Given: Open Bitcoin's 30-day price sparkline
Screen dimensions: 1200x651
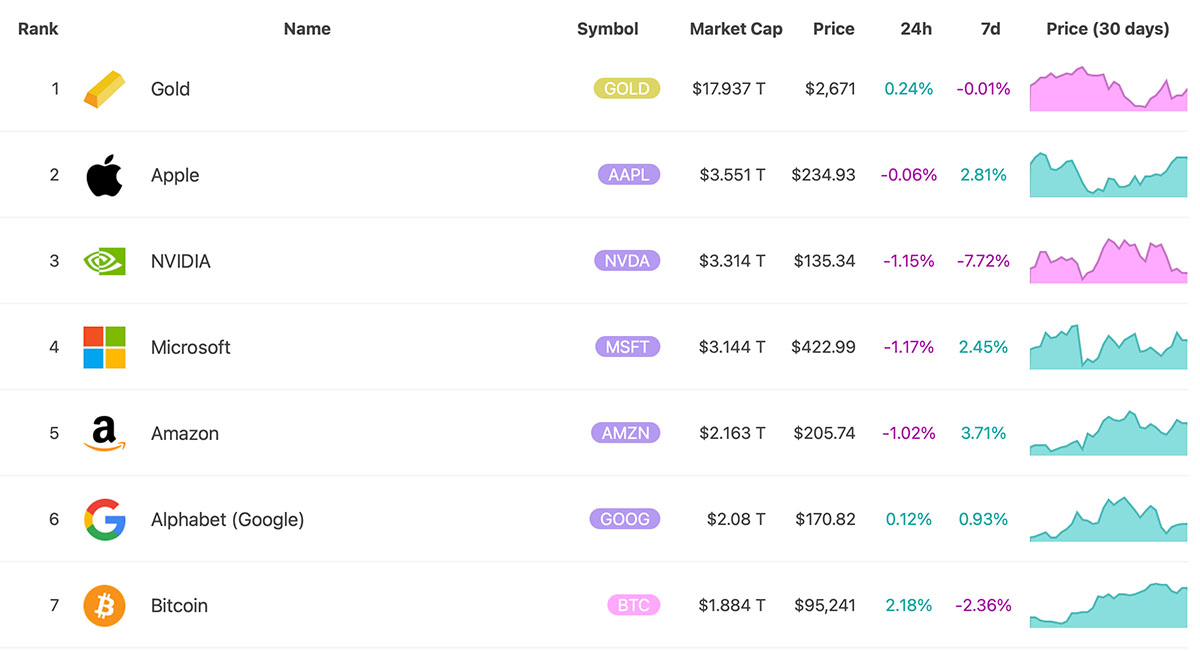Looking at the screenshot, I should point(1109,605).
